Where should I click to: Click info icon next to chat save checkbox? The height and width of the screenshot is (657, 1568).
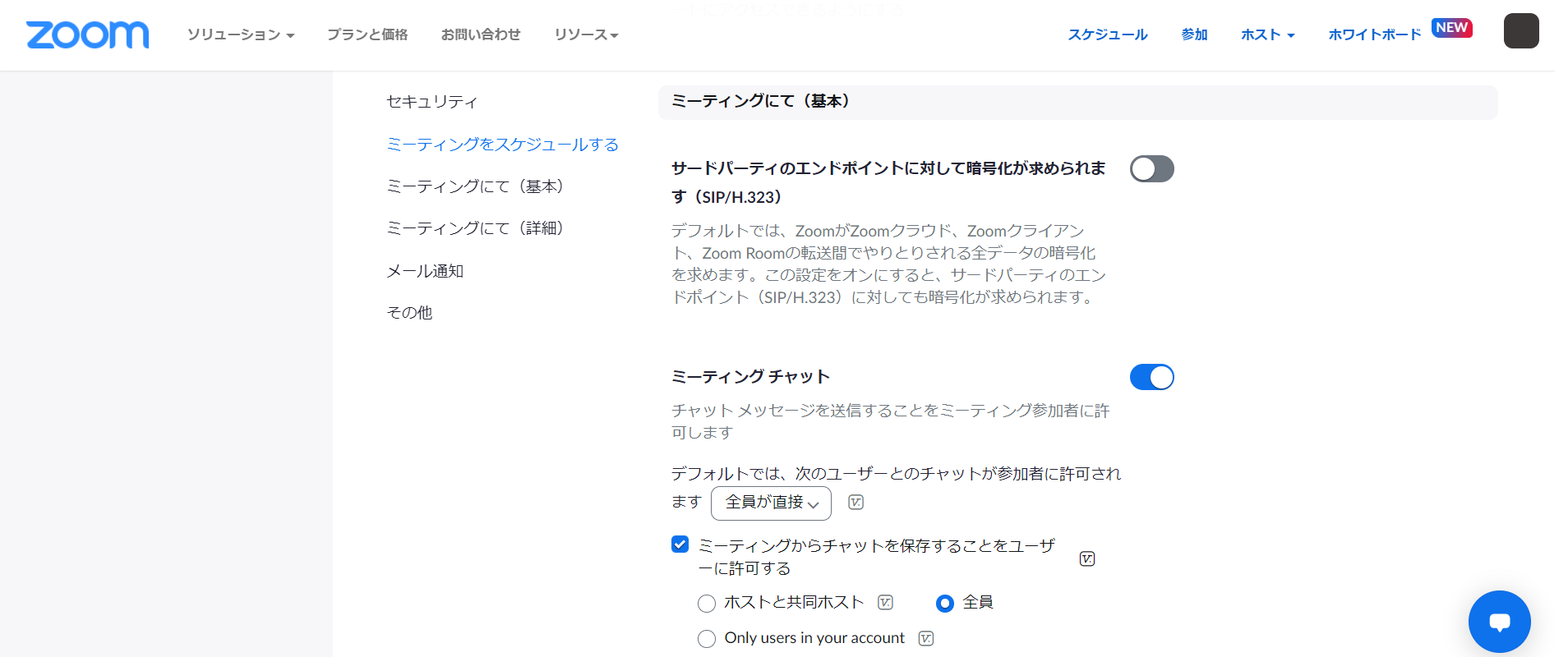(x=1086, y=559)
